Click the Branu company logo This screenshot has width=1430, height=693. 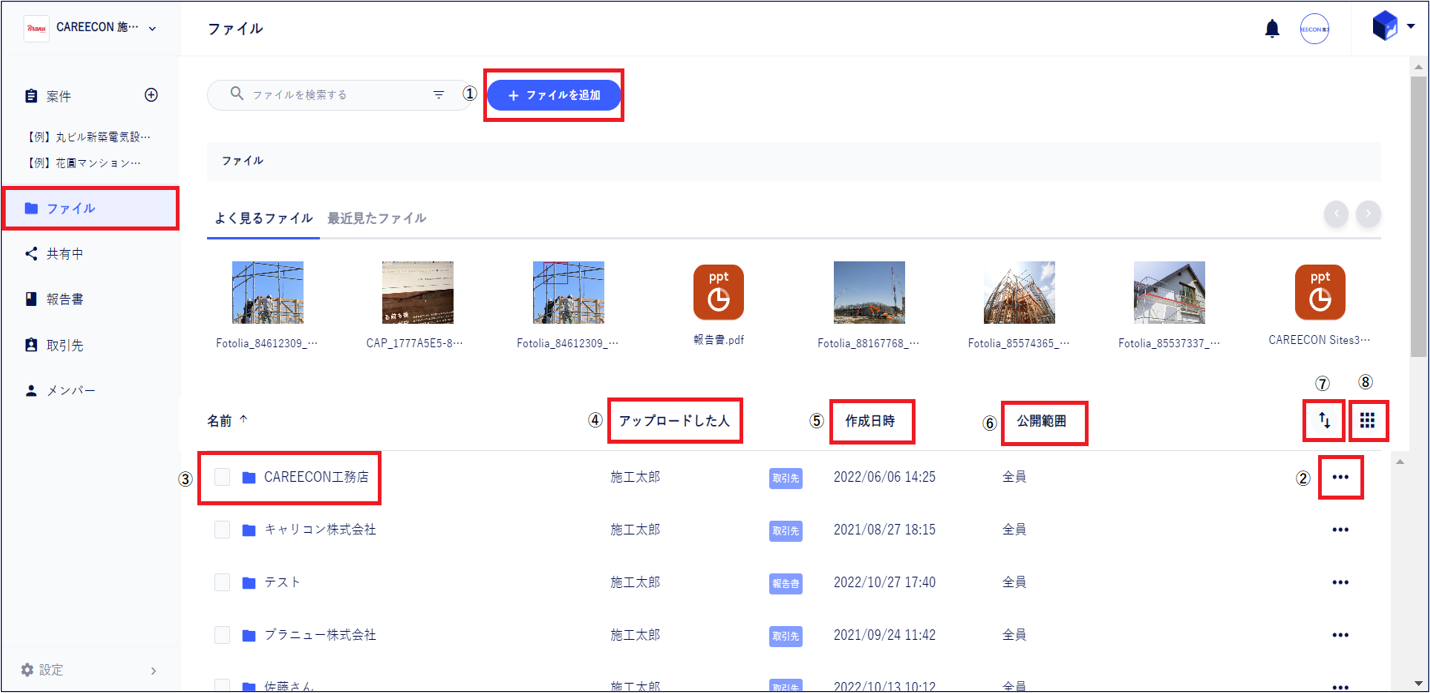(x=36, y=28)
